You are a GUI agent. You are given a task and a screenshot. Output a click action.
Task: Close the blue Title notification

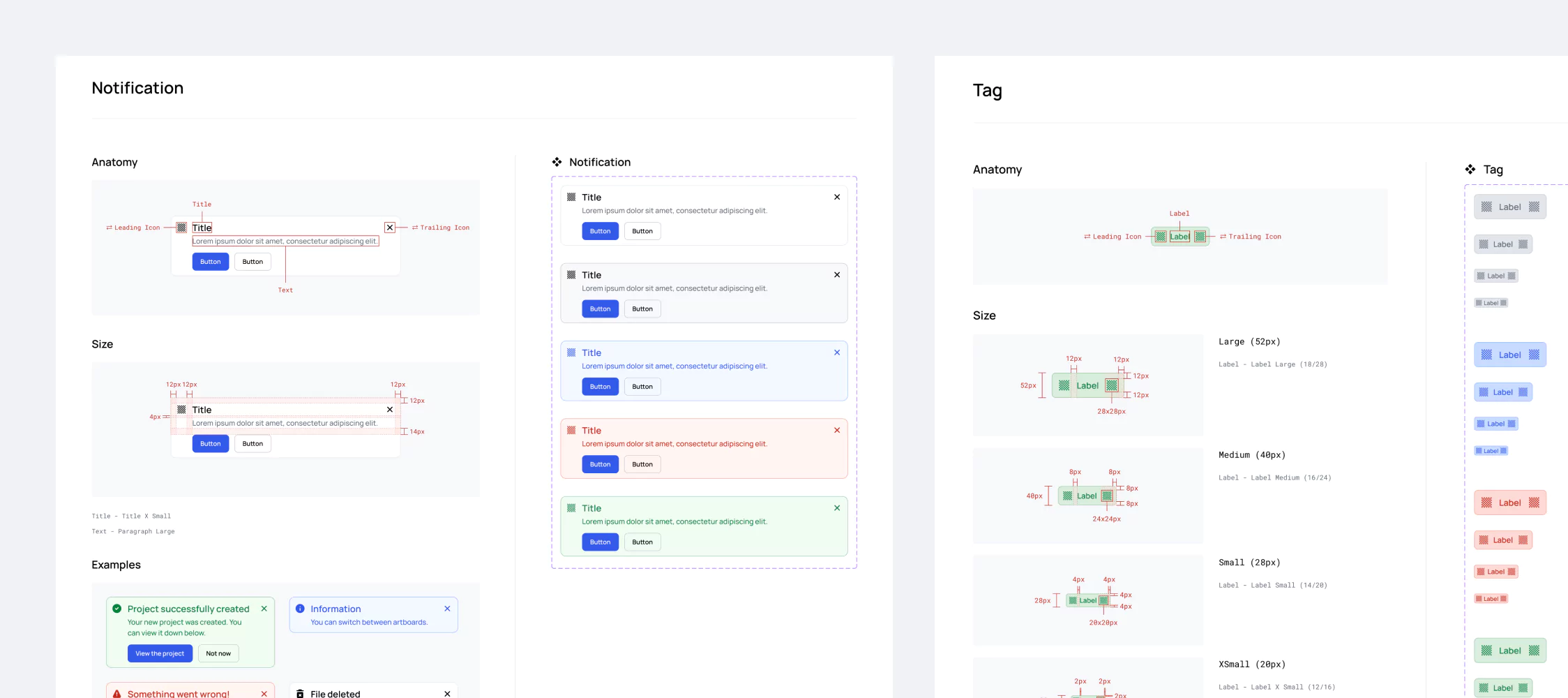(837, 352)
